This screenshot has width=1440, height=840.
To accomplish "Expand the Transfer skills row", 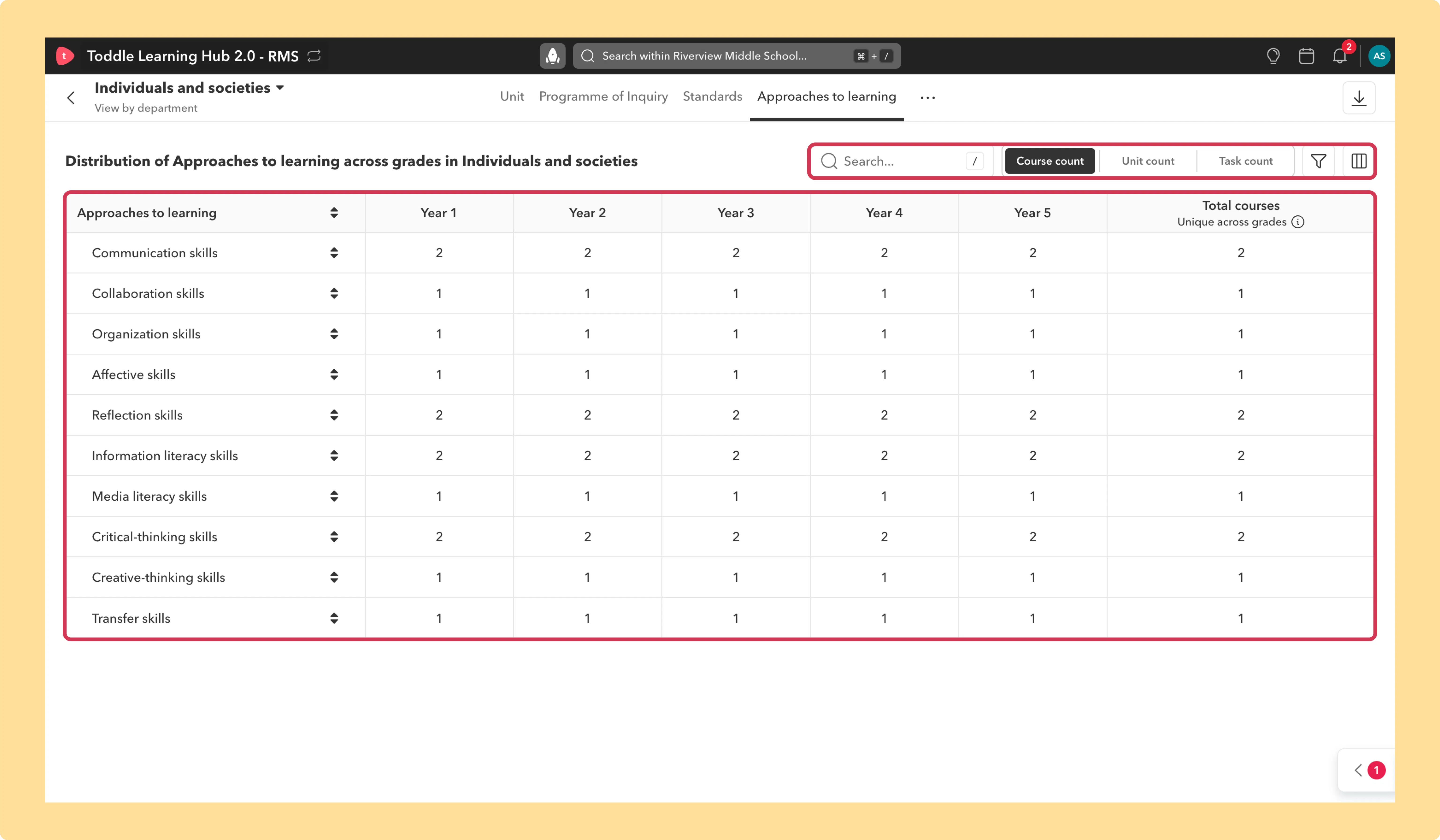I will click(334, 618).
